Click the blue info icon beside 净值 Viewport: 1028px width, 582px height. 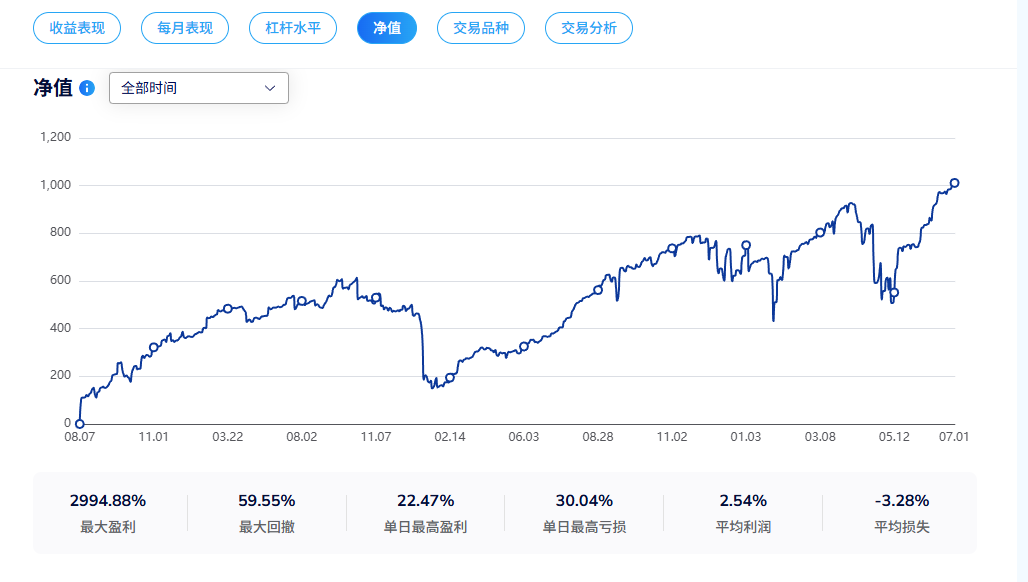click(x=87, y=88)
